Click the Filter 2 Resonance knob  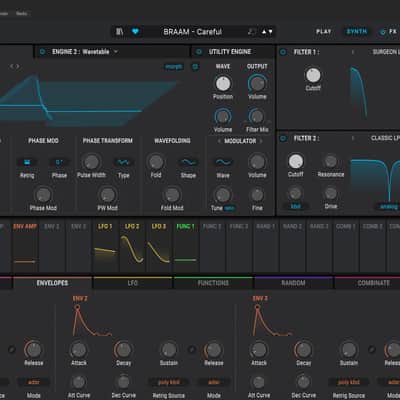point(331,161)
